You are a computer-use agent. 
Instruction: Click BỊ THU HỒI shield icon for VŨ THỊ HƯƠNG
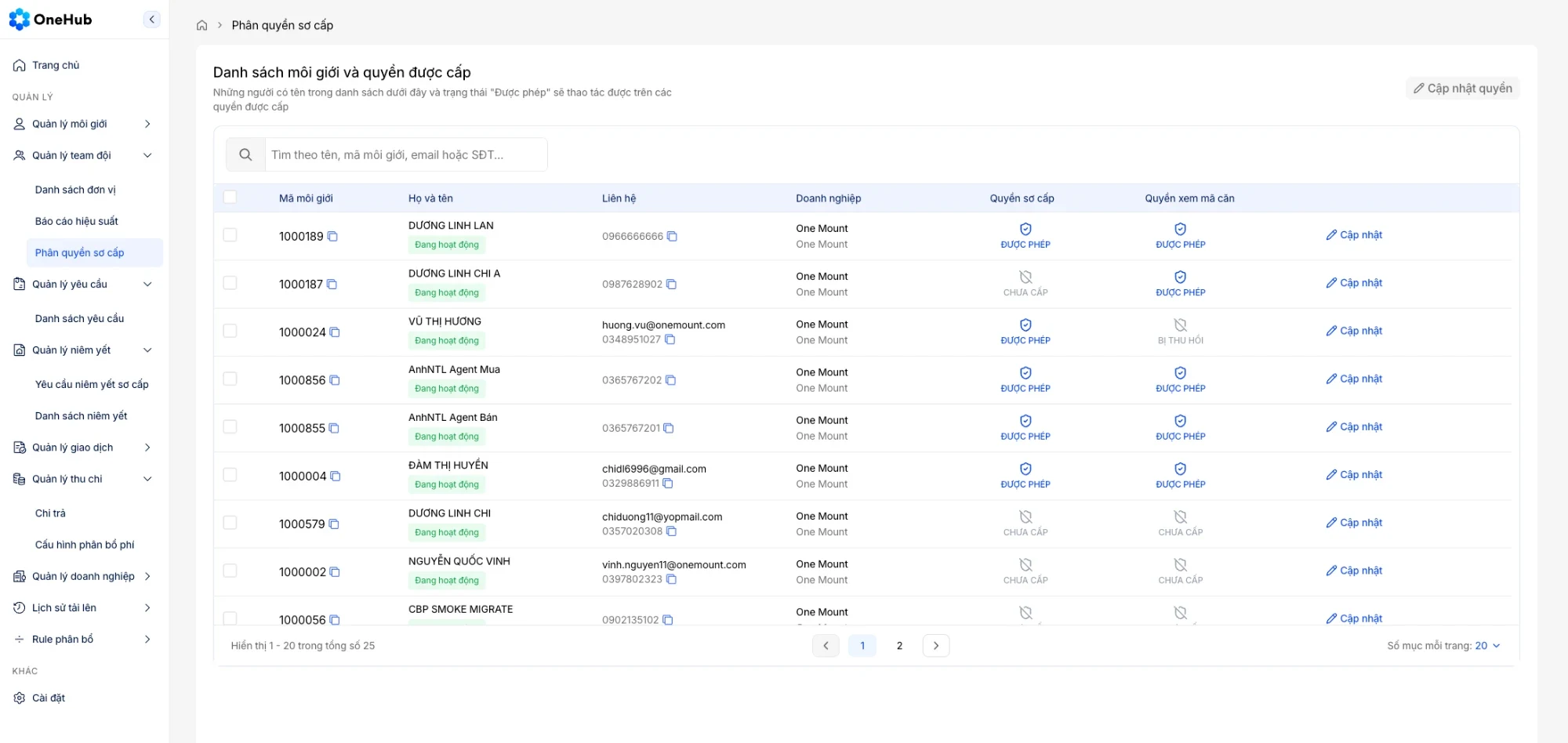click(1180, 324)
